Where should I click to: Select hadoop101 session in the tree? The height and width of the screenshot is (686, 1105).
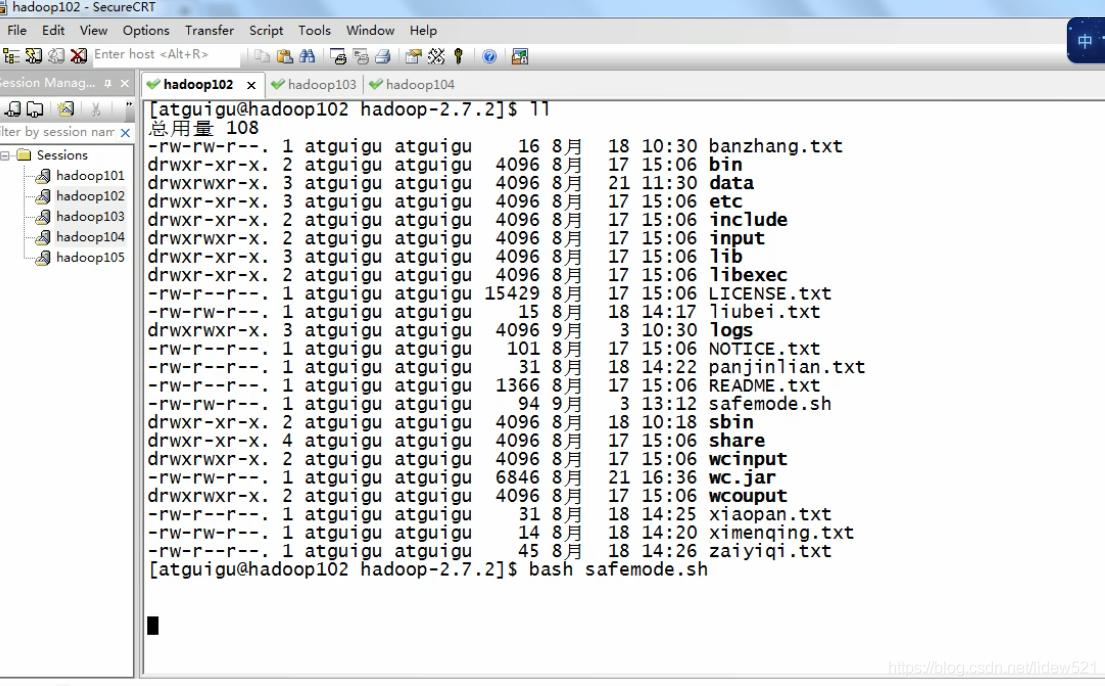pyautogui.click(x=90, y=176)
